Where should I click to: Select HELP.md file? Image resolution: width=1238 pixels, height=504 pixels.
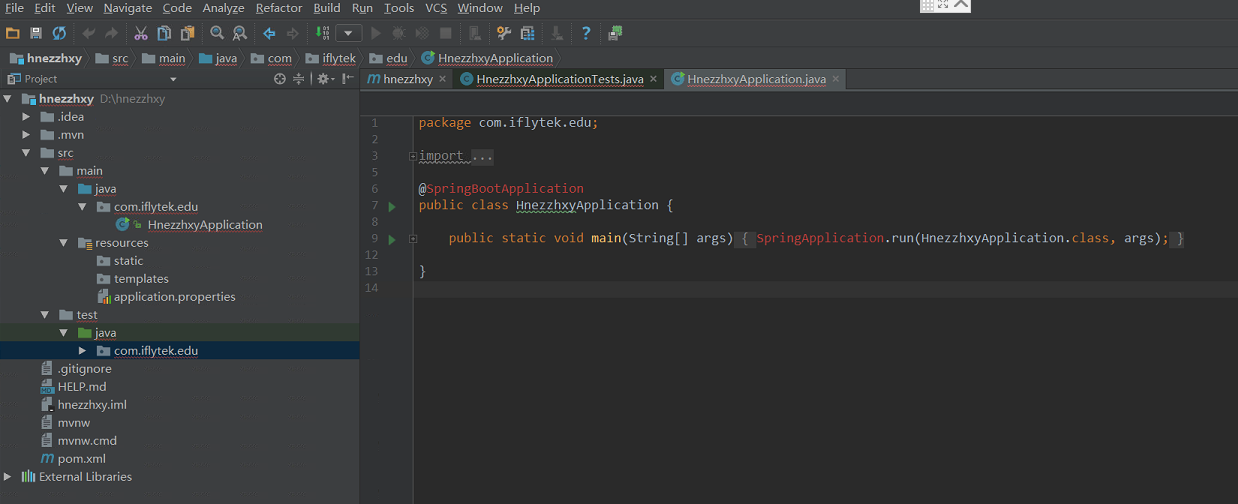click(81, 387)
